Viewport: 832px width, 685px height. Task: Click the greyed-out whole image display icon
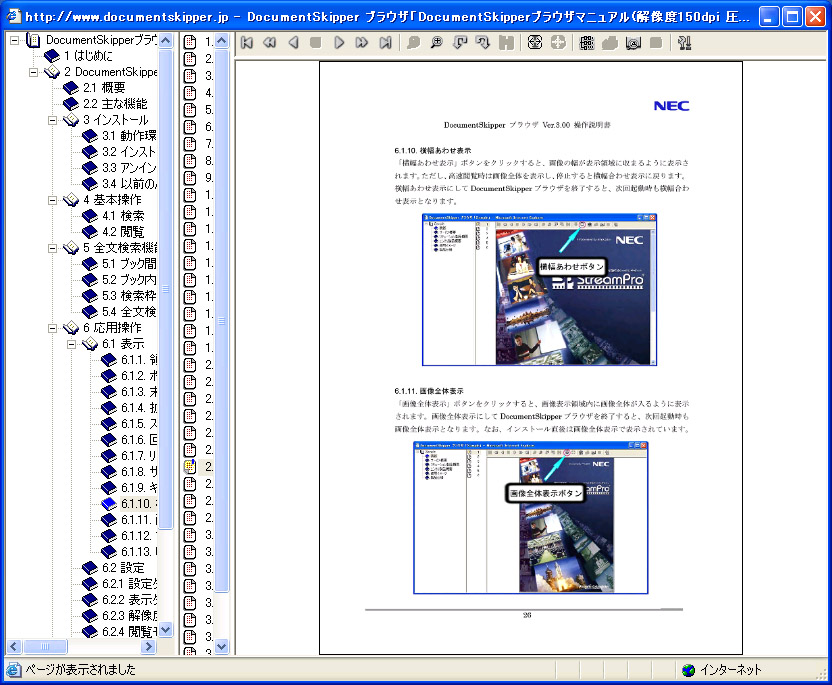pyautogui.click(x=558, y=42)
